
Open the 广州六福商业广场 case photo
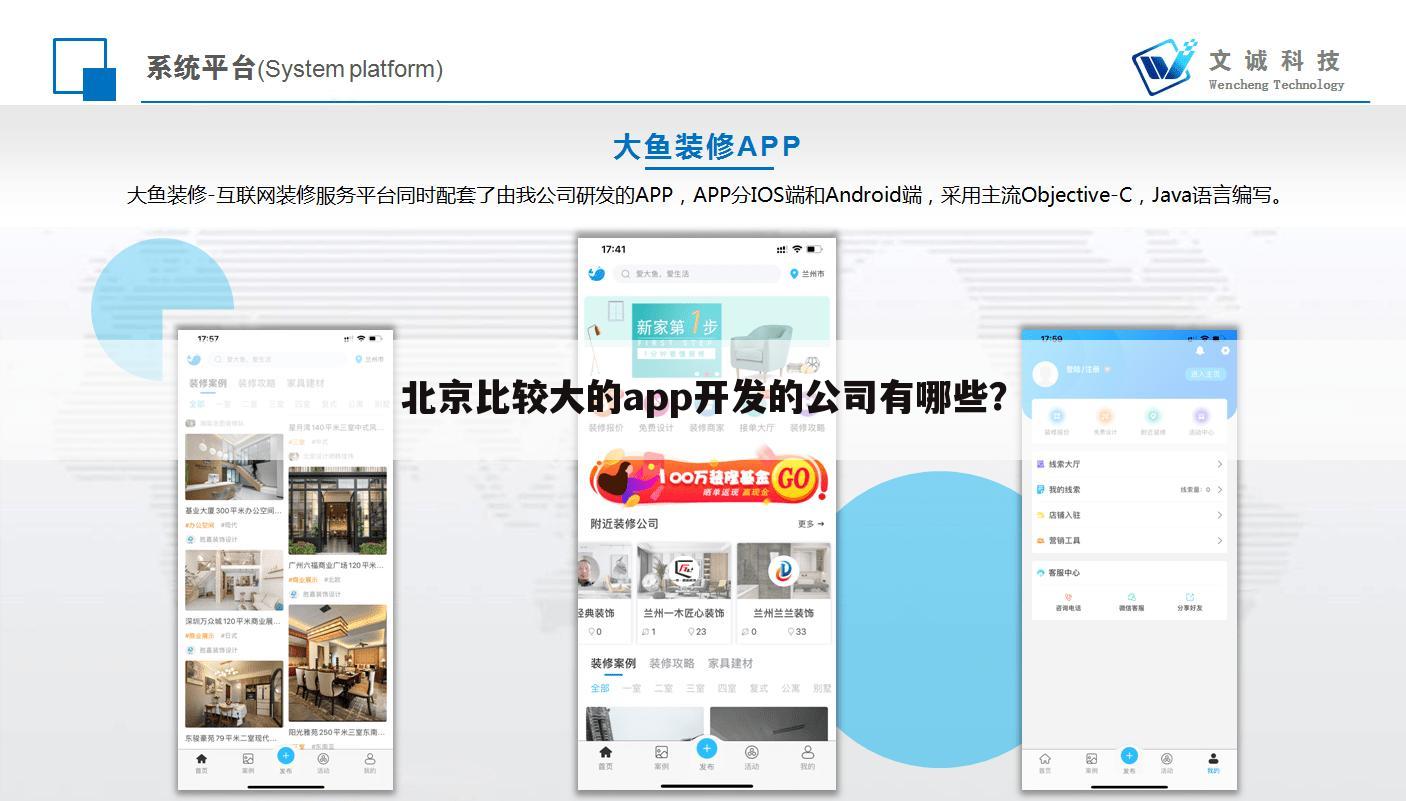coord(337,510)
